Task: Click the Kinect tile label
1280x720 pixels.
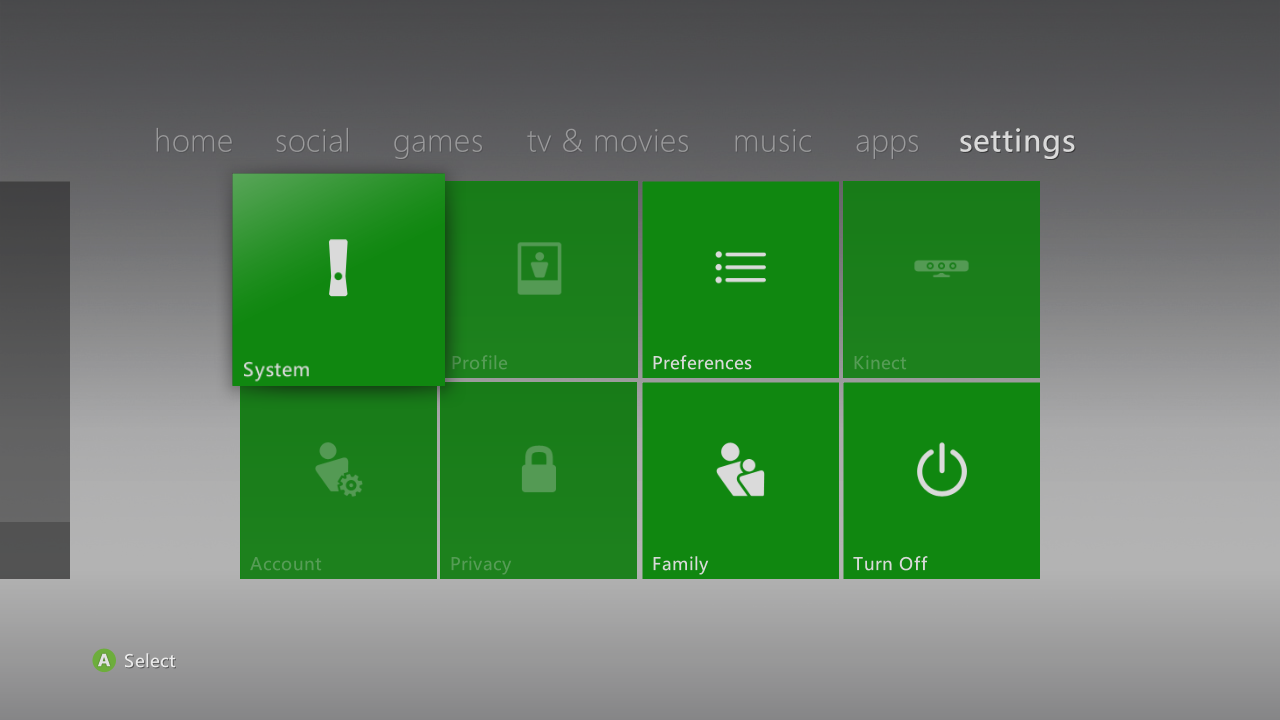Action: coord(880,363)
